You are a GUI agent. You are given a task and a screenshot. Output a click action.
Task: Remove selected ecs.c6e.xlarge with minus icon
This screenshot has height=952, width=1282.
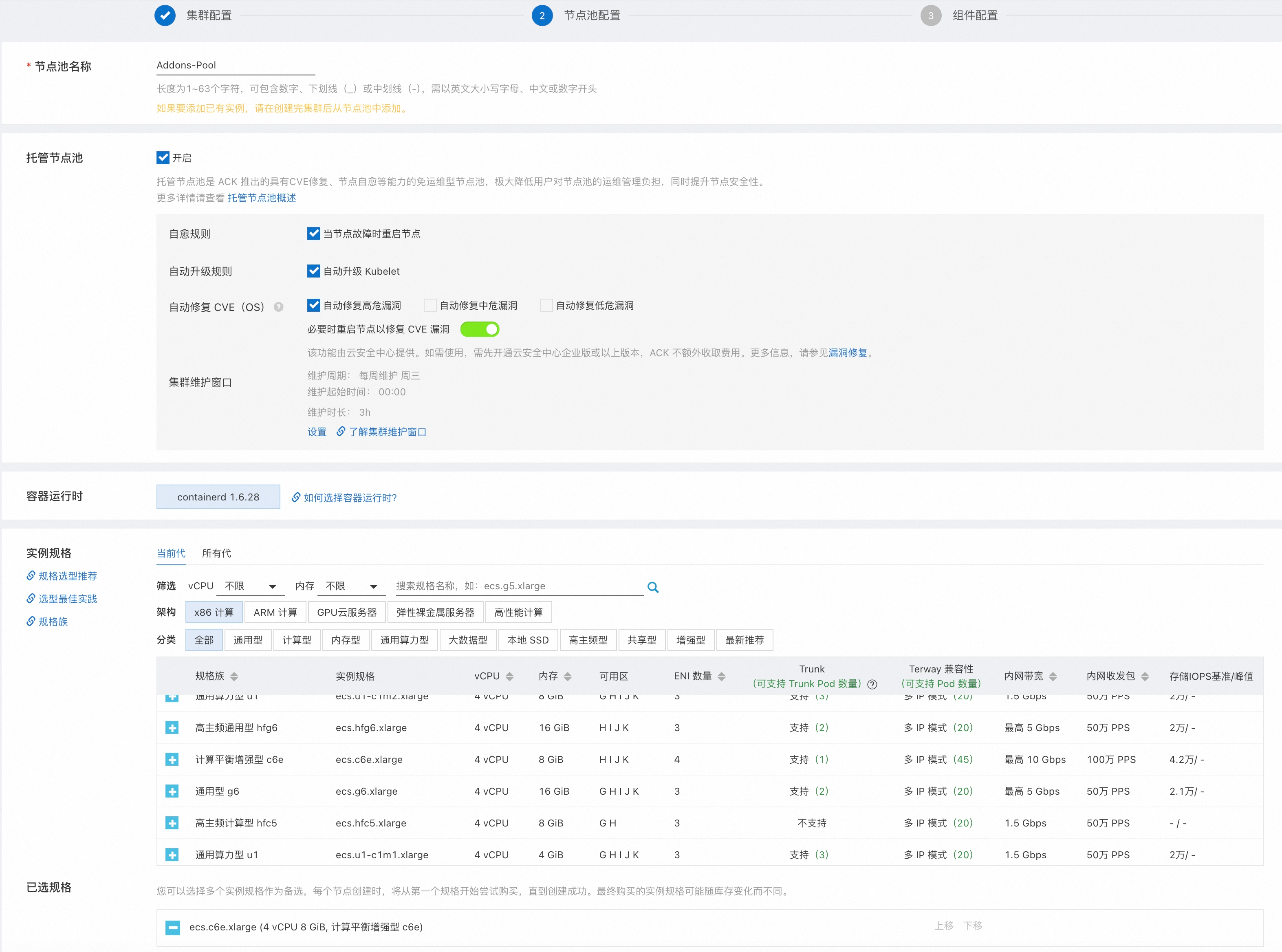pyautogui.click(x=172, y=927)
